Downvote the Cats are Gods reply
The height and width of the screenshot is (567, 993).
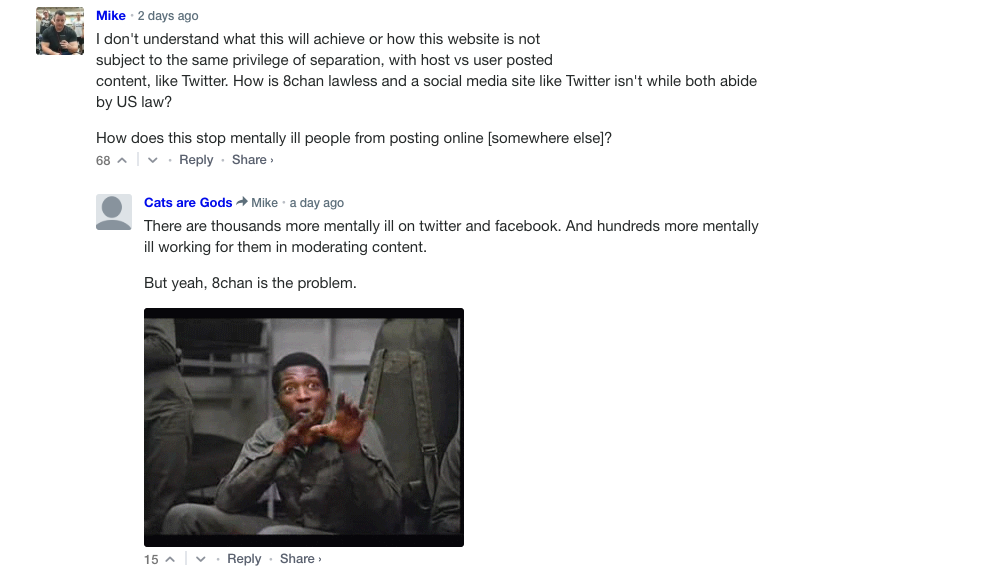tap(201, 559)
